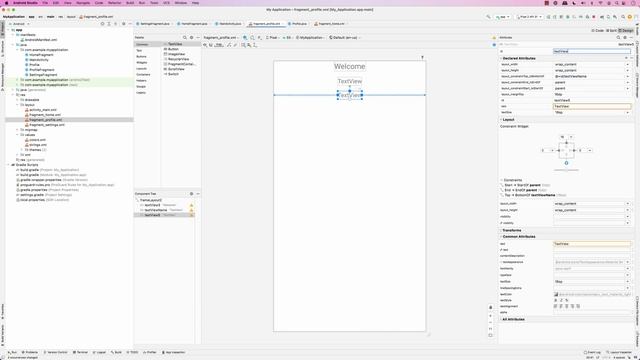Collapse the manifests folder
The image size is (640, 360).
tap(13, 35)
